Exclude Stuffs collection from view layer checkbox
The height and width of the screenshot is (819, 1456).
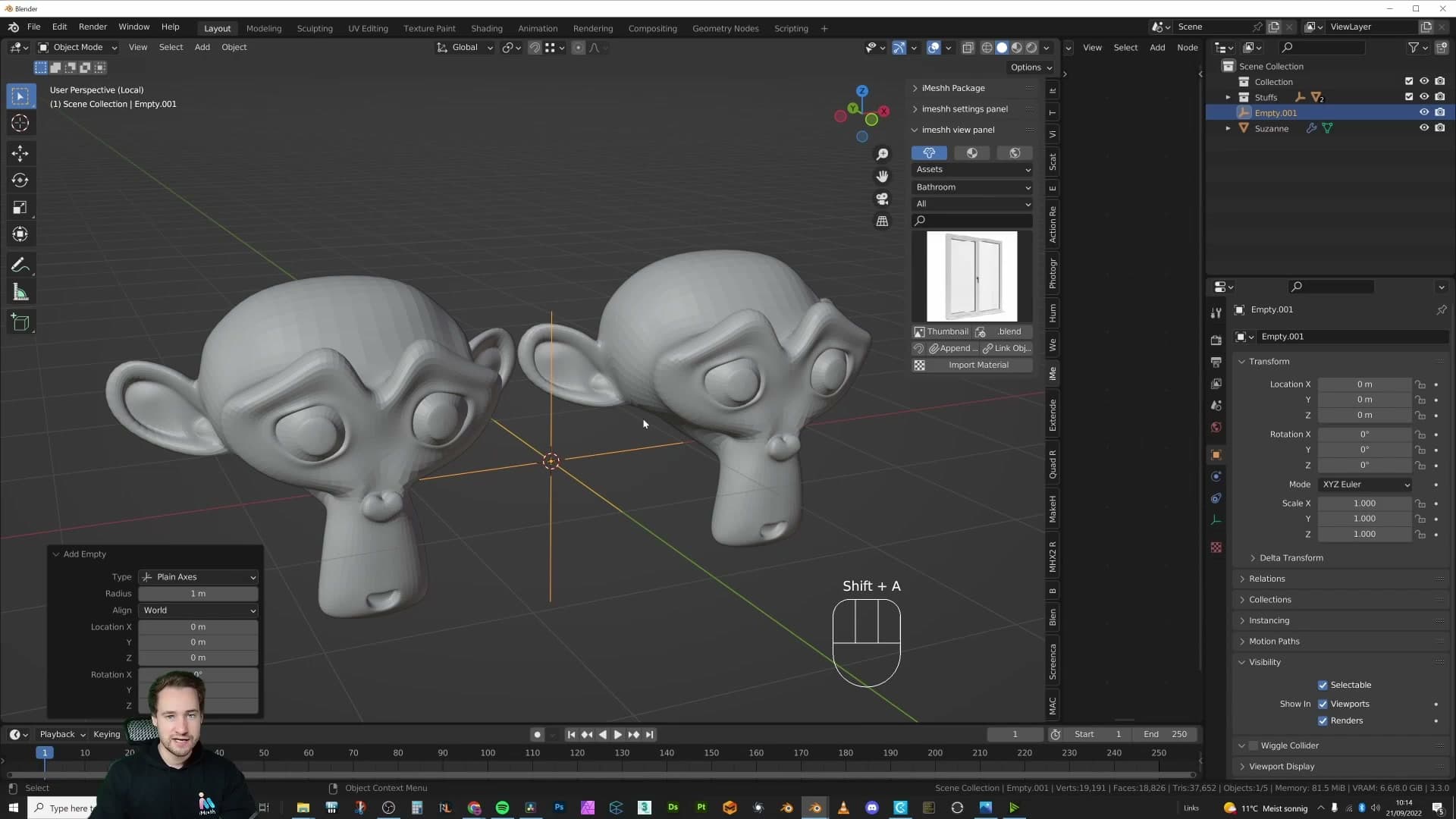[x=1409, y=97]
